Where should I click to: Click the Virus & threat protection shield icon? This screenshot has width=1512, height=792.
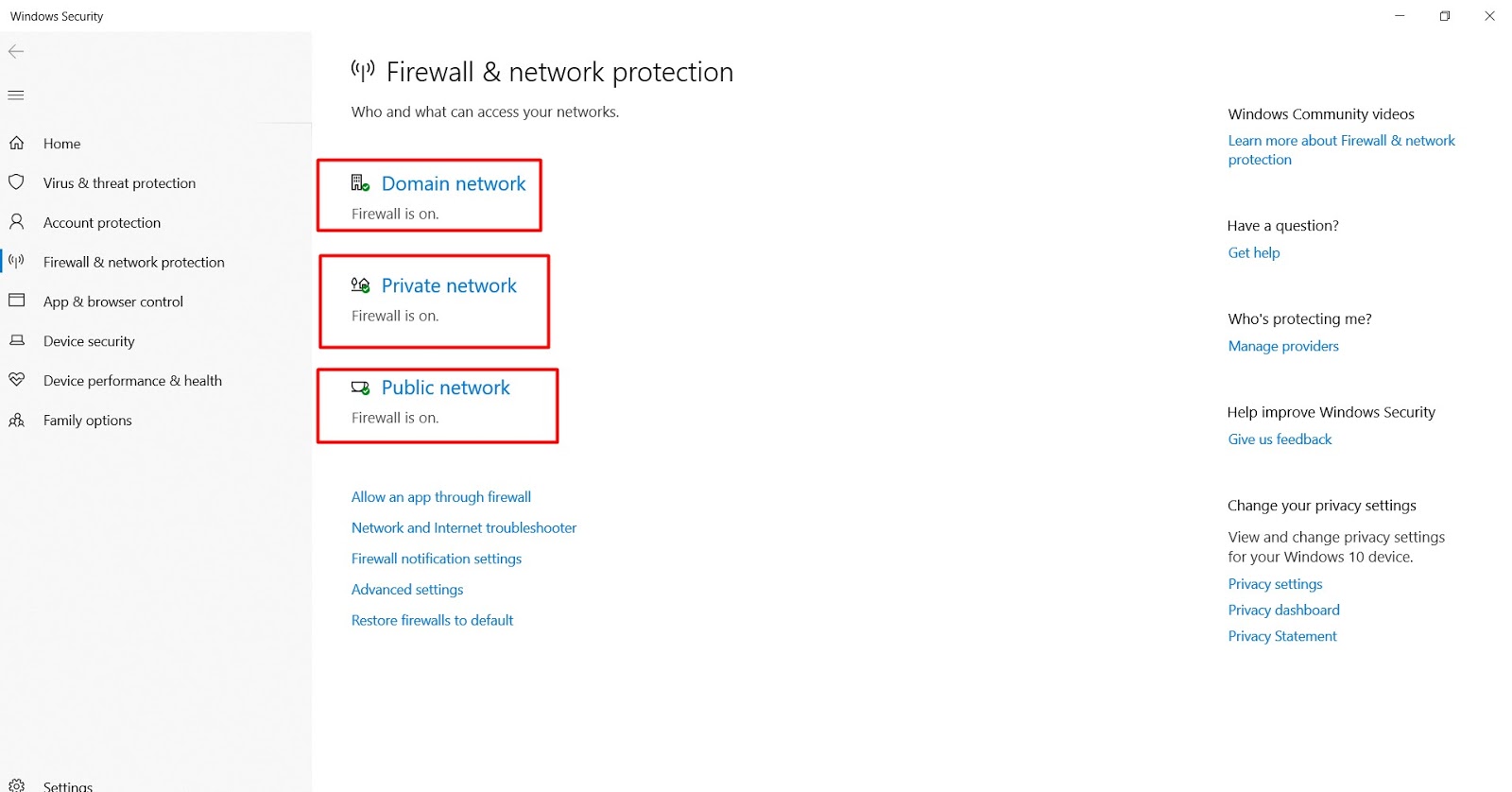tap(16, 182)
